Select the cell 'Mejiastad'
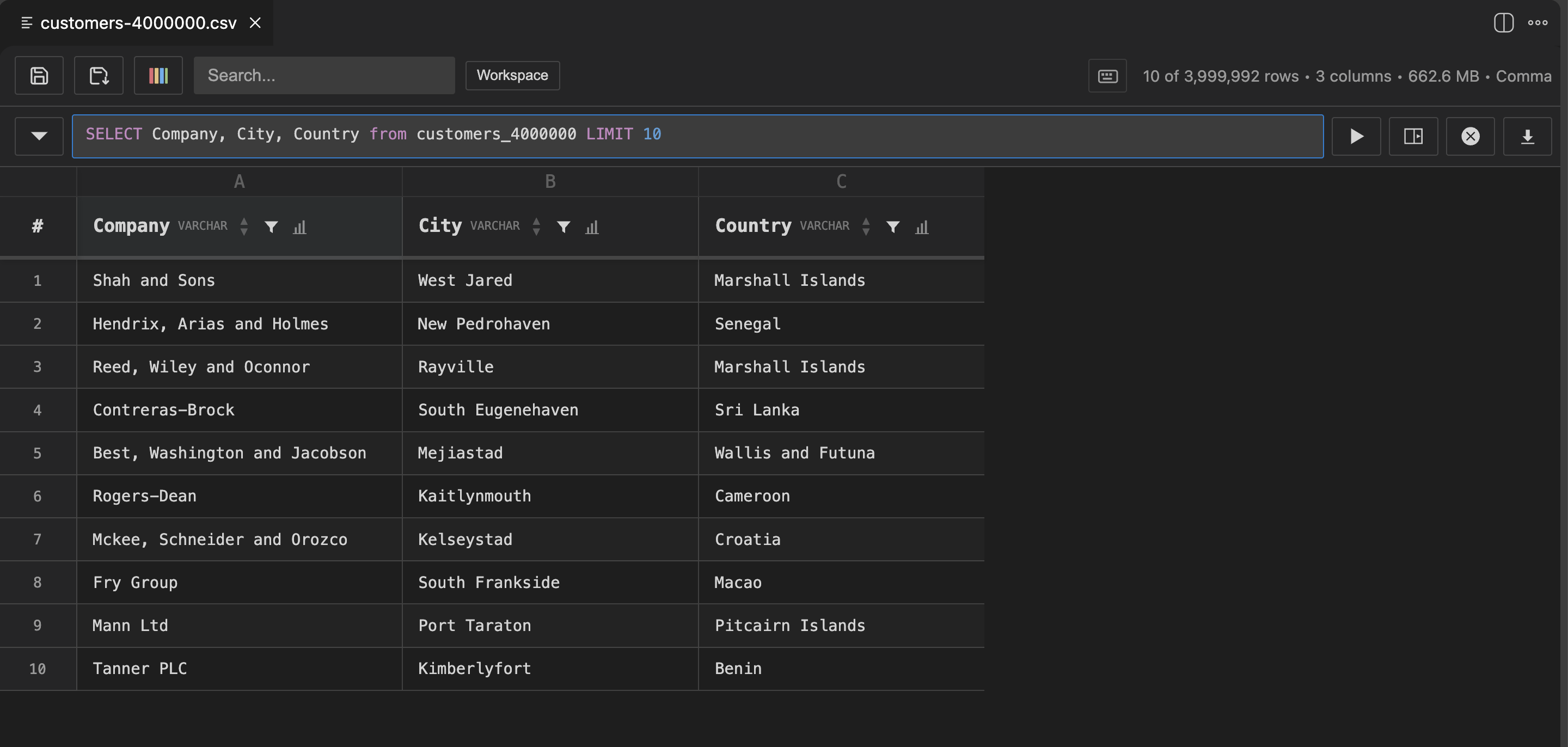The width and height of the screenshot is (1568, 747). pyautogui.click(x=550, y=454)
